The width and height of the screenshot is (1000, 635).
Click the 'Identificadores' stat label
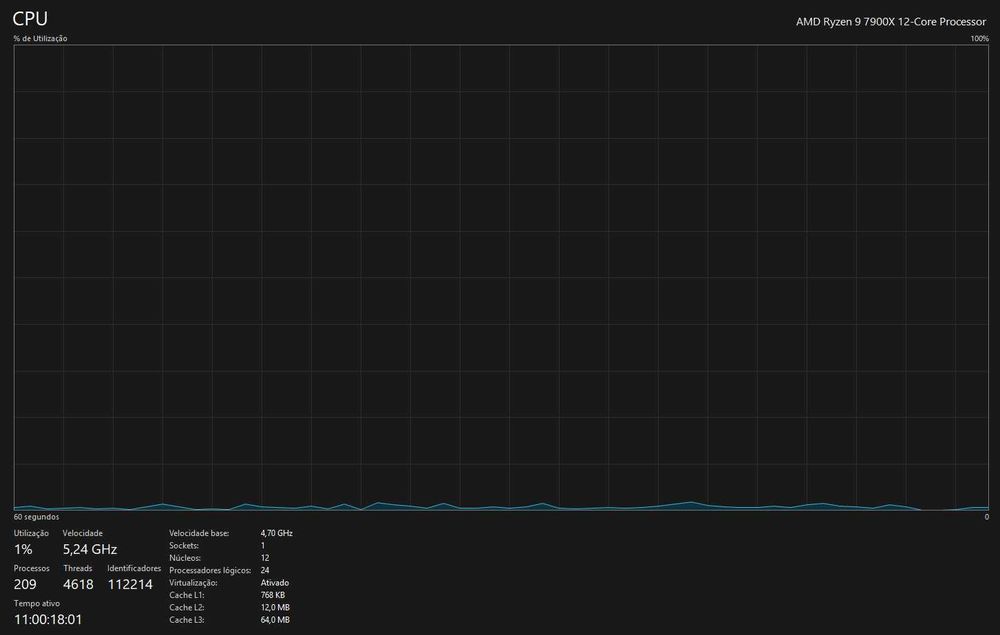tap(134, 568)
